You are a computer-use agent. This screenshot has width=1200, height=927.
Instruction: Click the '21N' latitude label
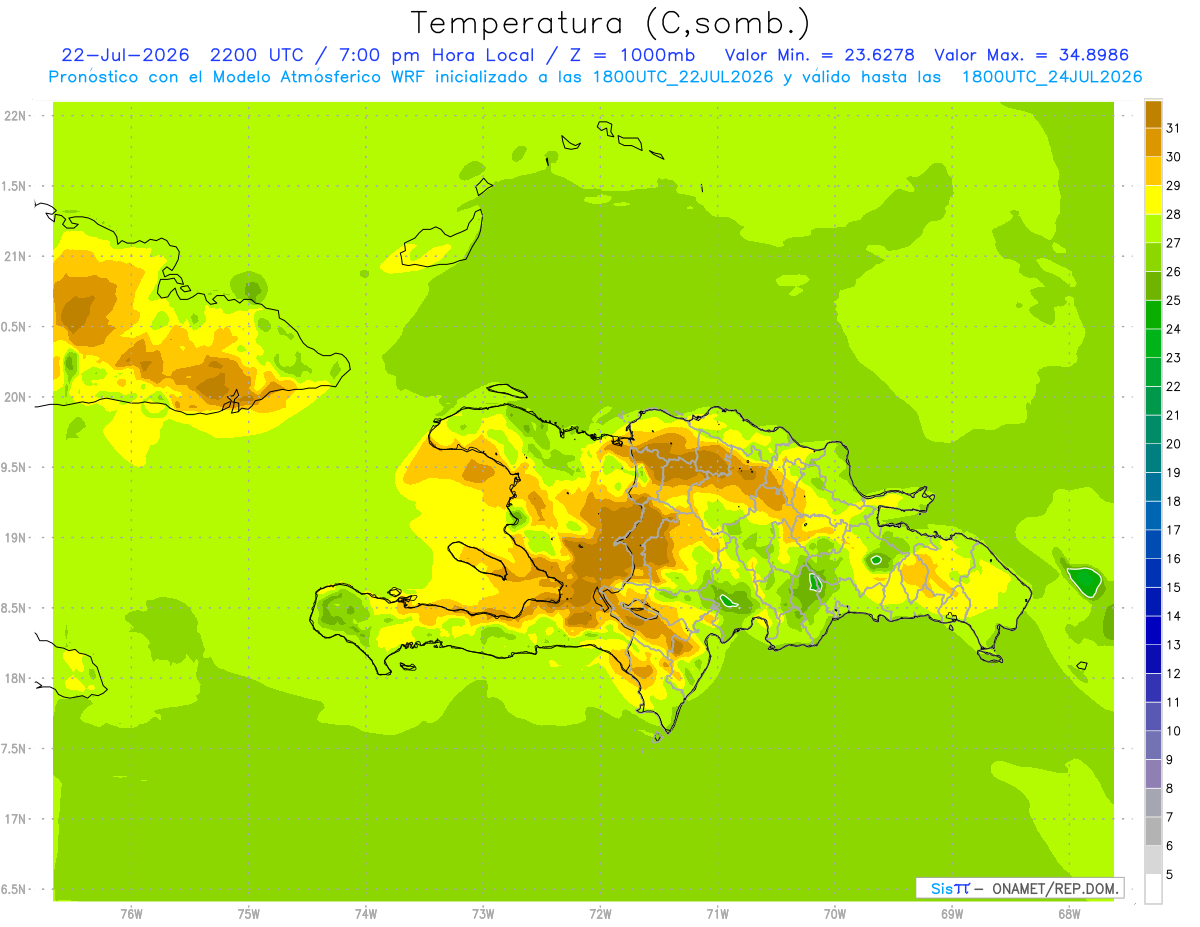coord(17,256)
